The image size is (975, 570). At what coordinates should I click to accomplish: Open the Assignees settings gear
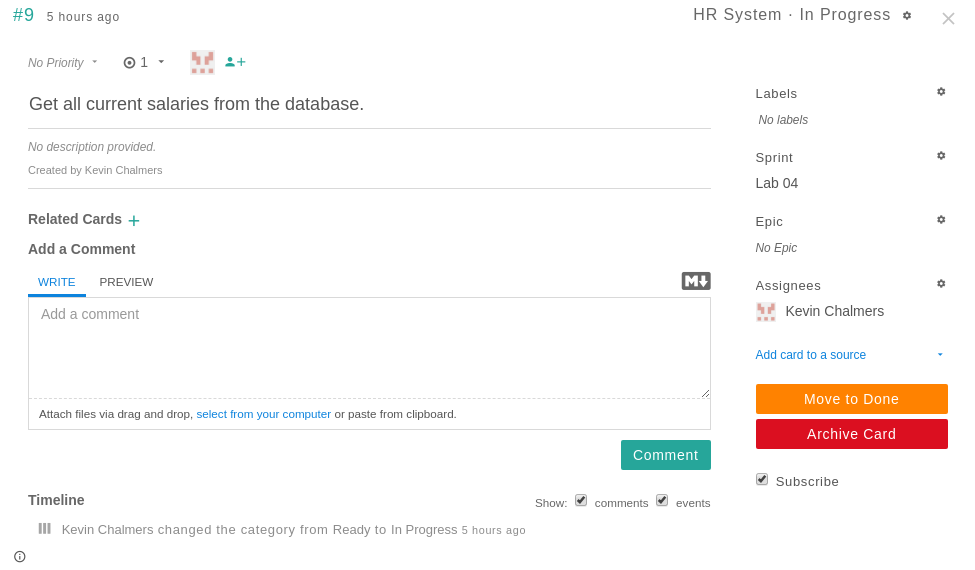[941, 284]
